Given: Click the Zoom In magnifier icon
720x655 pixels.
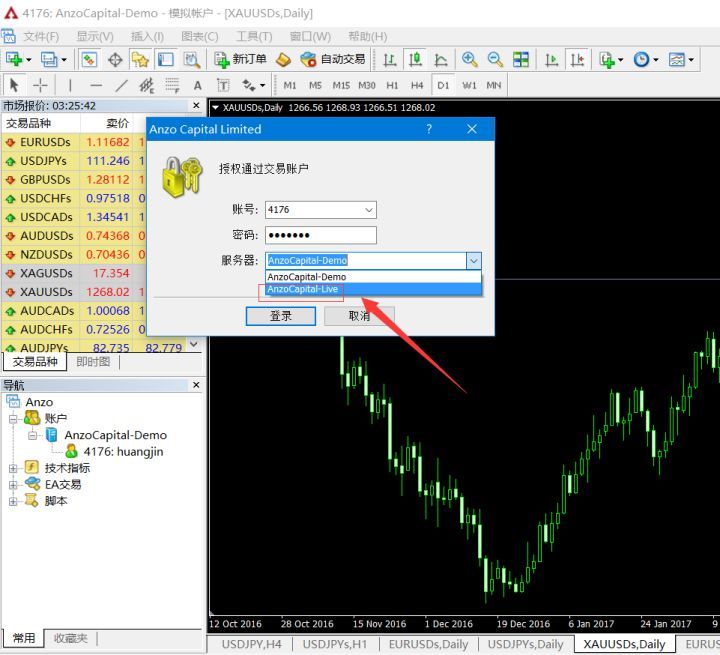Looking at the screenshot, I should coord(469,60).
